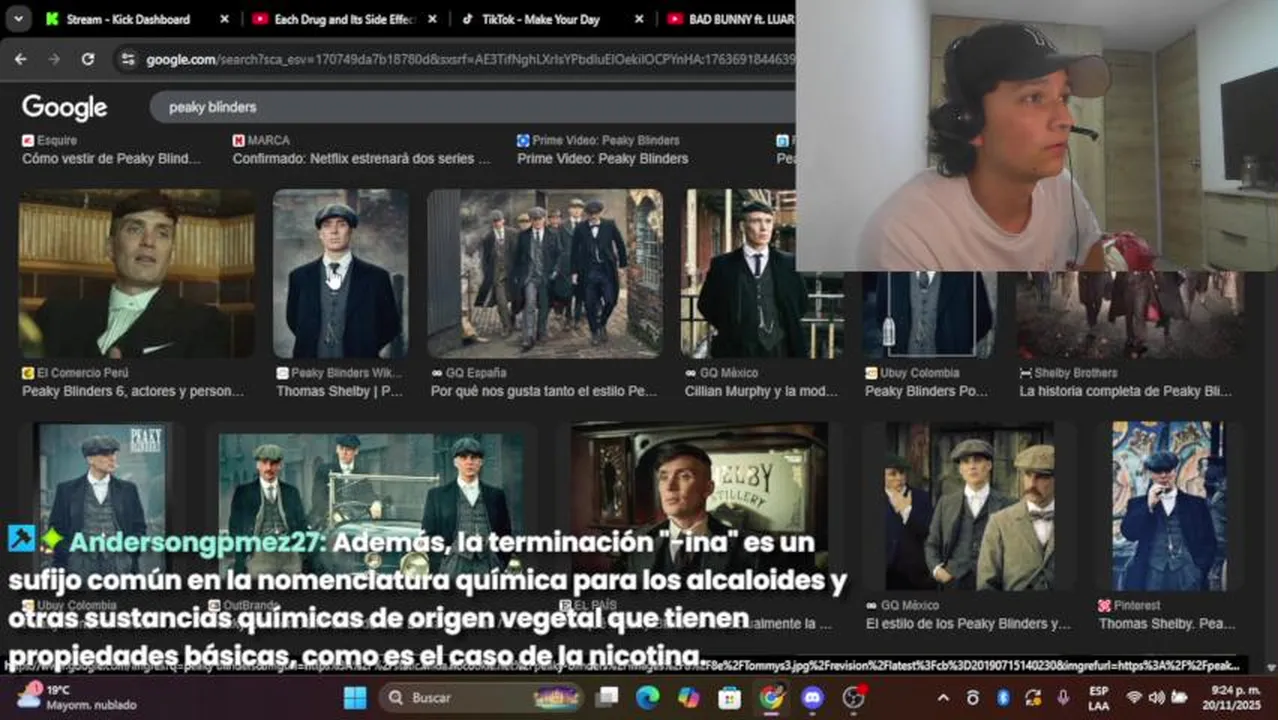Close the TikTok - Make Your Day tab
Screen dimensions: 1278x720
(640, 19)
